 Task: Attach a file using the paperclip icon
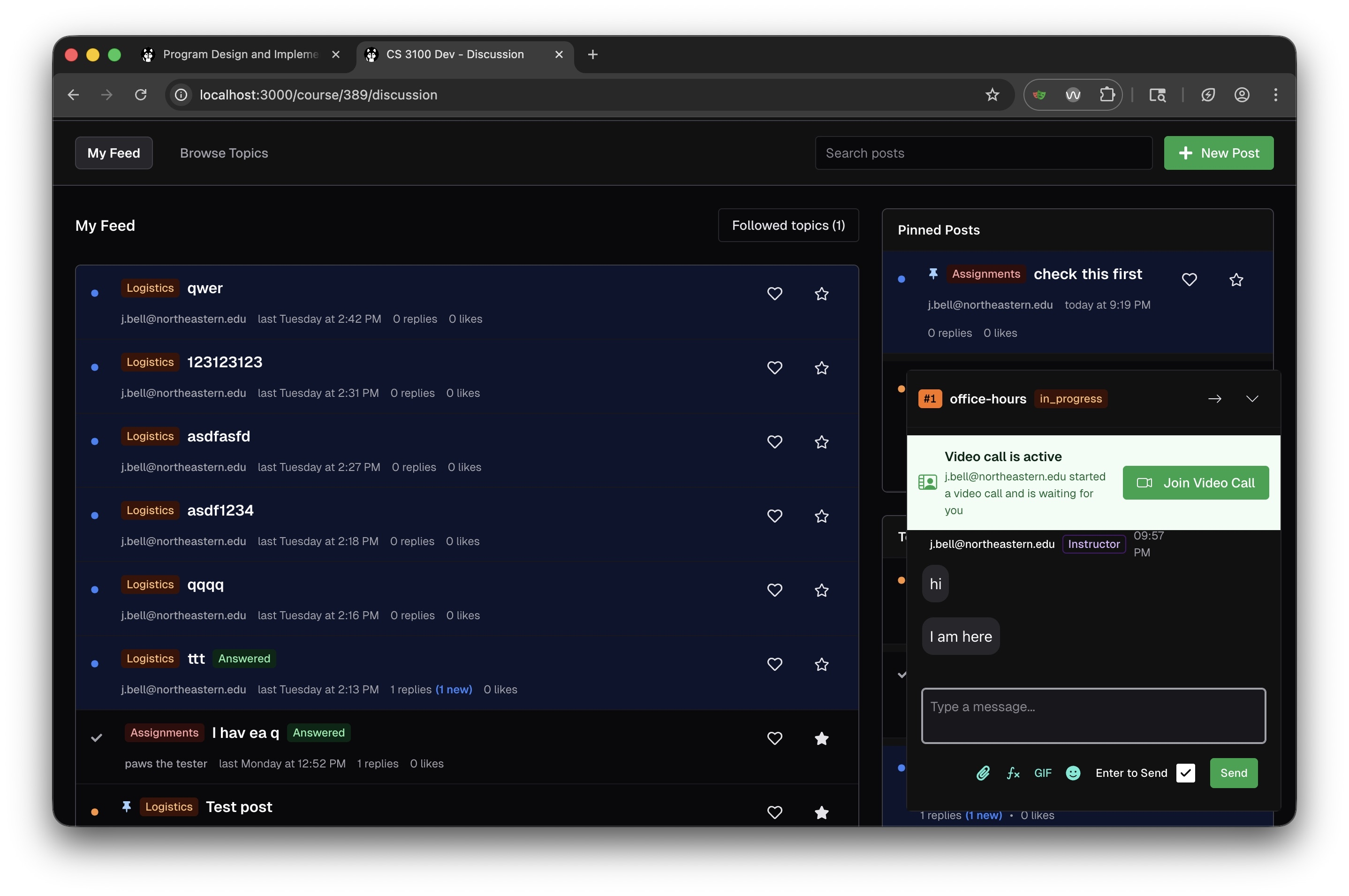click(983, 773)
